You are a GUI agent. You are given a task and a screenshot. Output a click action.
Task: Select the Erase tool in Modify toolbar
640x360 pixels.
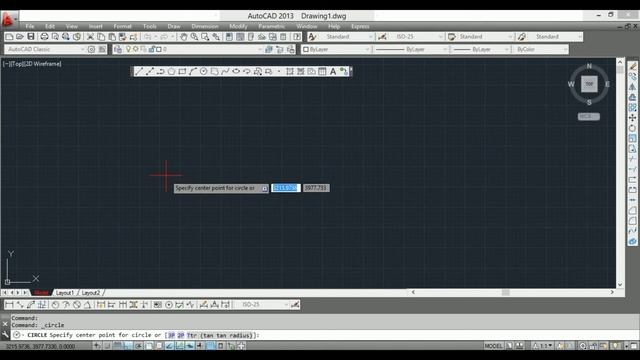pyautogui.click(x=632, y=66)
